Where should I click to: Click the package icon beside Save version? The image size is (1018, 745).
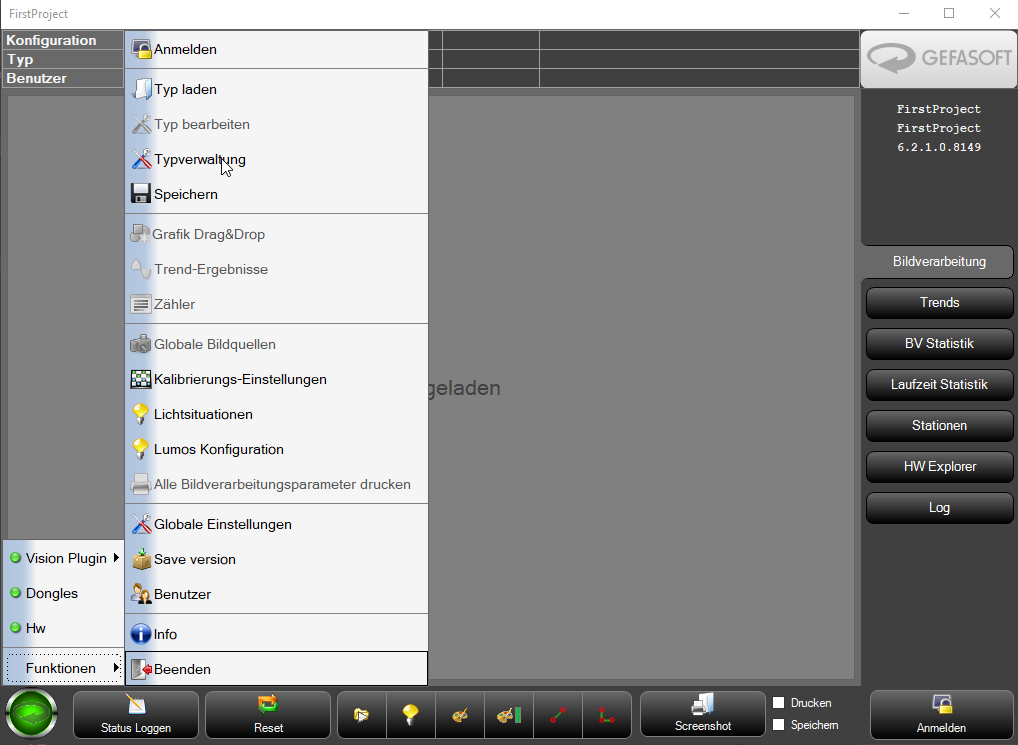pos(141,559)
